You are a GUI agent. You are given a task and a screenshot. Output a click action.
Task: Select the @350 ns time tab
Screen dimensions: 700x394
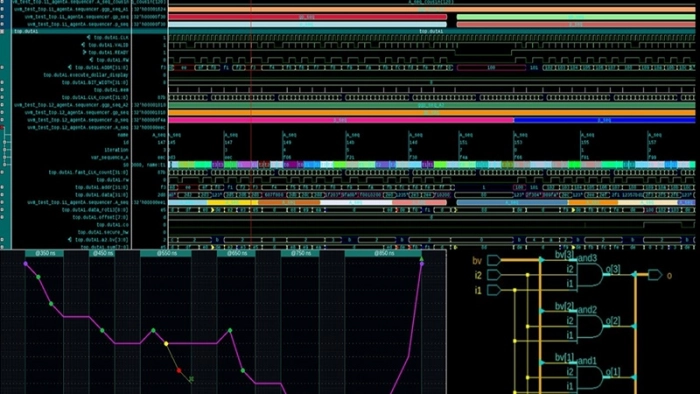44,253
